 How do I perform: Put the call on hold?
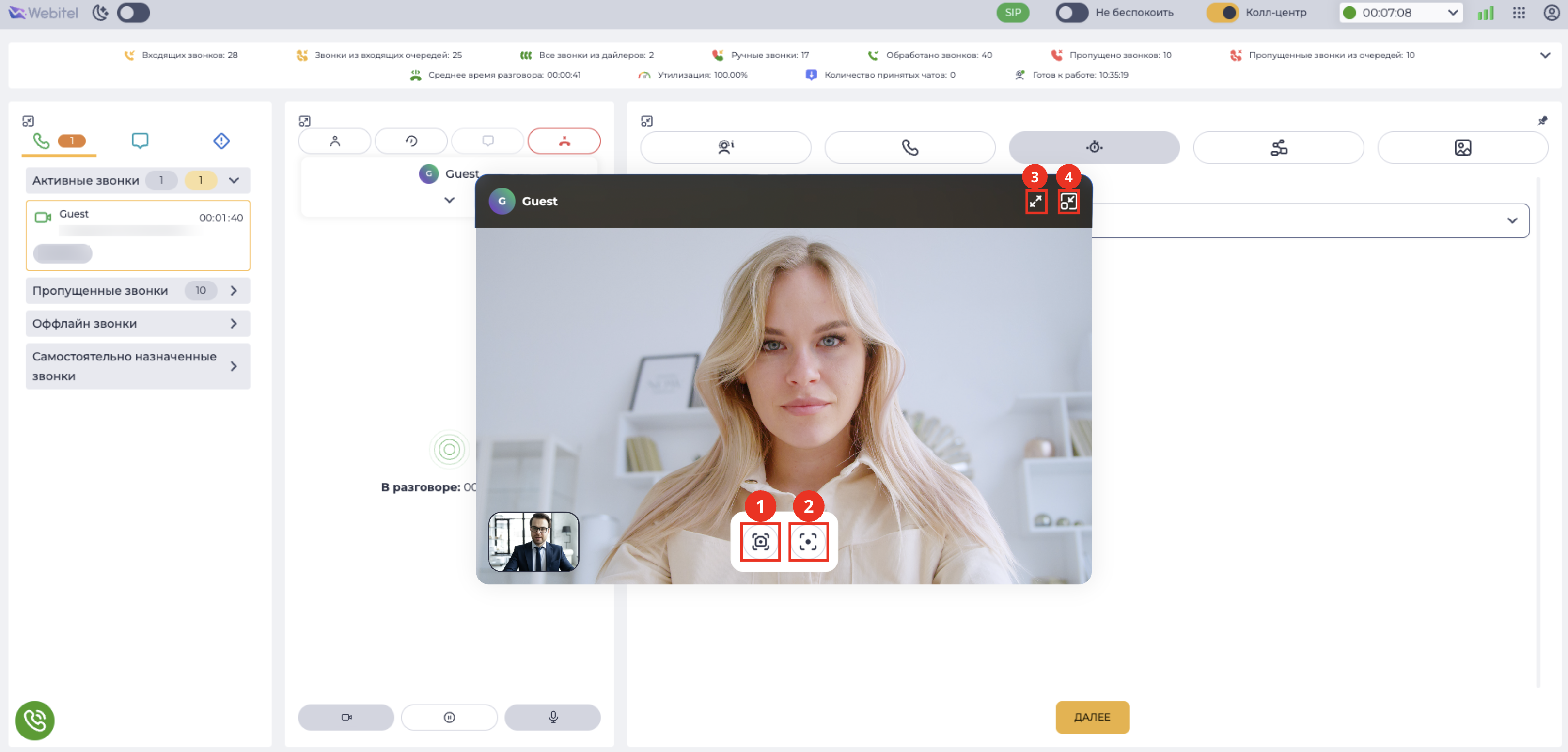coord(449,717)
